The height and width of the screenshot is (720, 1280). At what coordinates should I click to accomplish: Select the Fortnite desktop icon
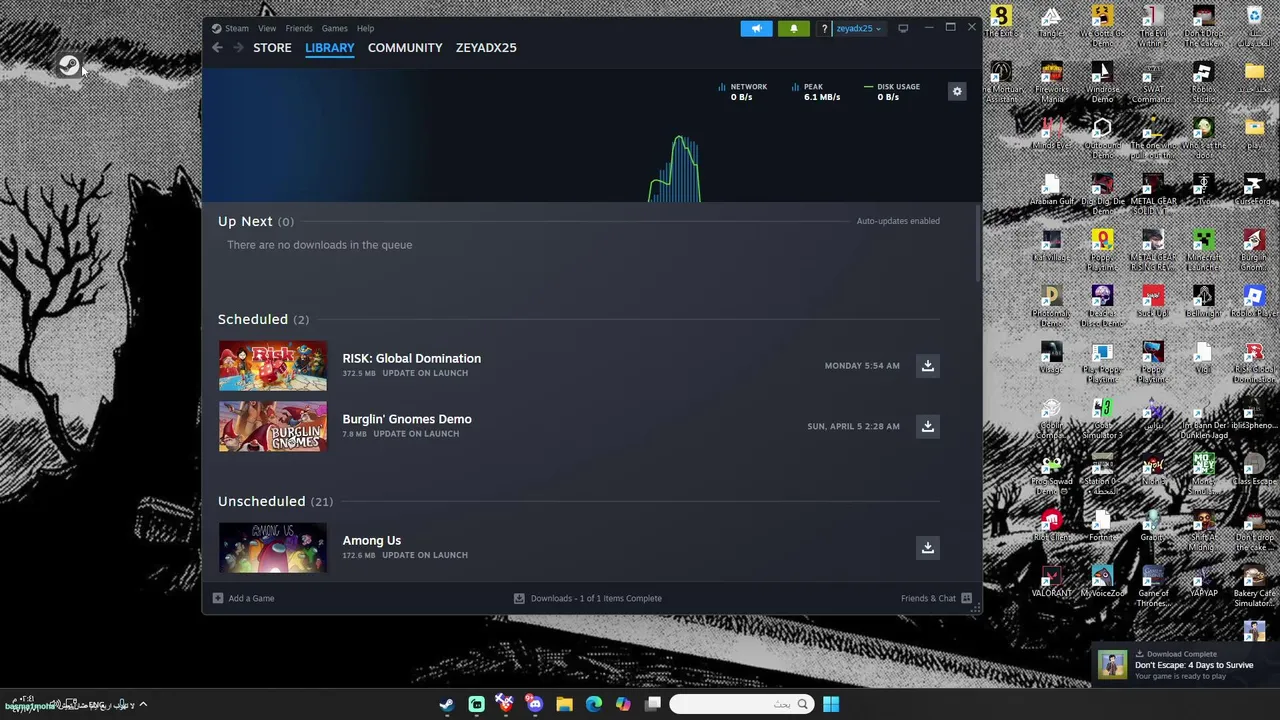(x=1102, y=526)
